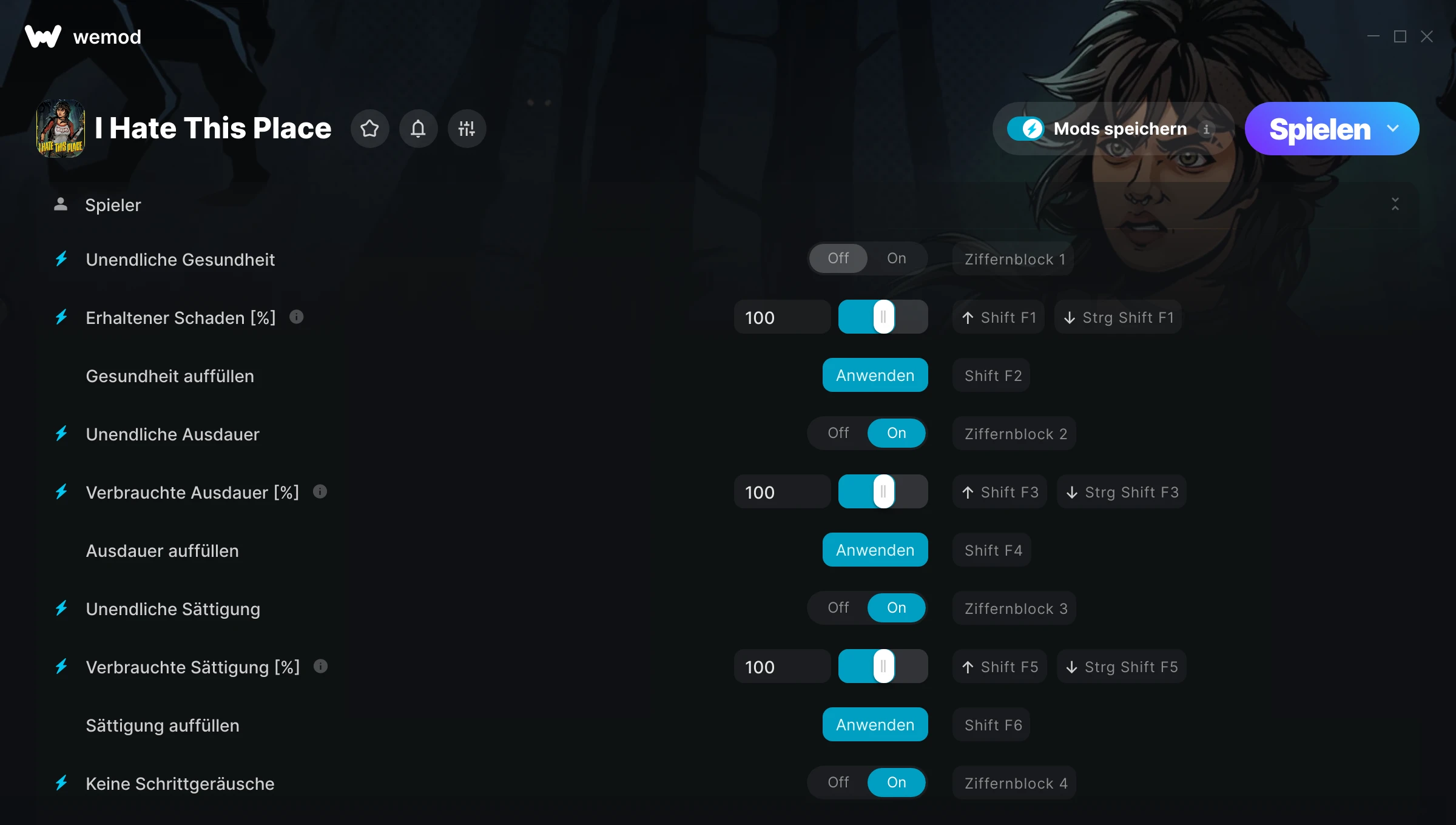Viewport: 1456px width, 825px height.
Task: Apply Gesundheit auffüllen with Anwenden
Action: pyautogui.click(x=875, y=375)
